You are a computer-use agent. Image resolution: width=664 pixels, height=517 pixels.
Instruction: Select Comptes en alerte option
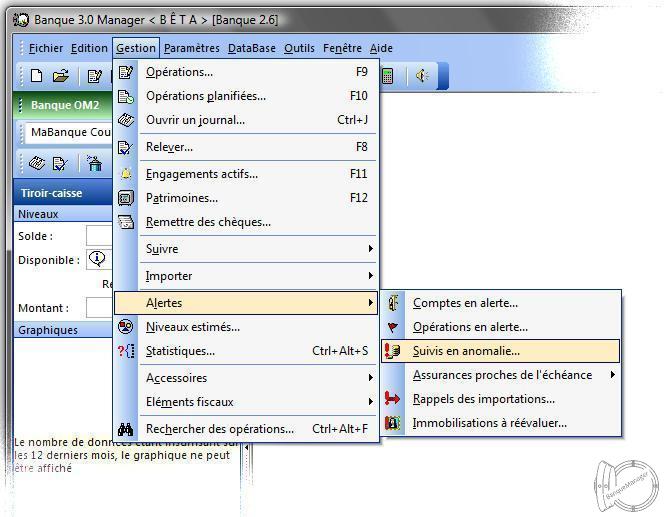465,303
